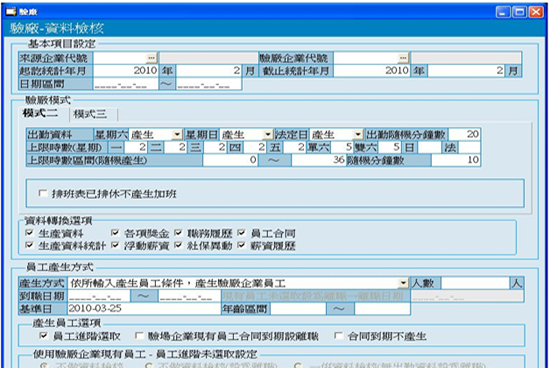Click the 日期區間 end date field
Image resolution: width=550 pixels, height=368 pixels.
[x=209, y=84]
